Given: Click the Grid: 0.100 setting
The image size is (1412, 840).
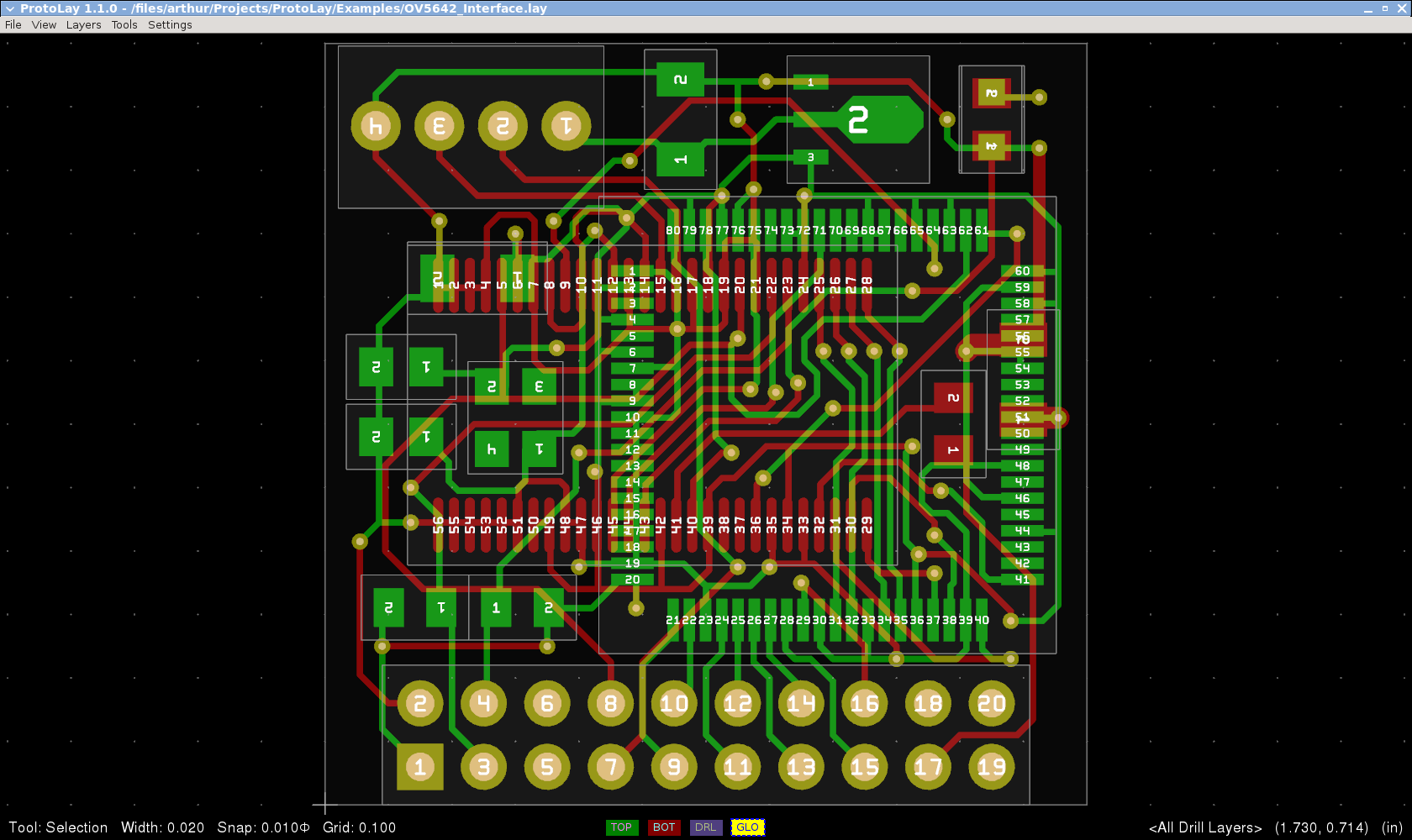Looking at the screenshot, I should tap(359, 827).
